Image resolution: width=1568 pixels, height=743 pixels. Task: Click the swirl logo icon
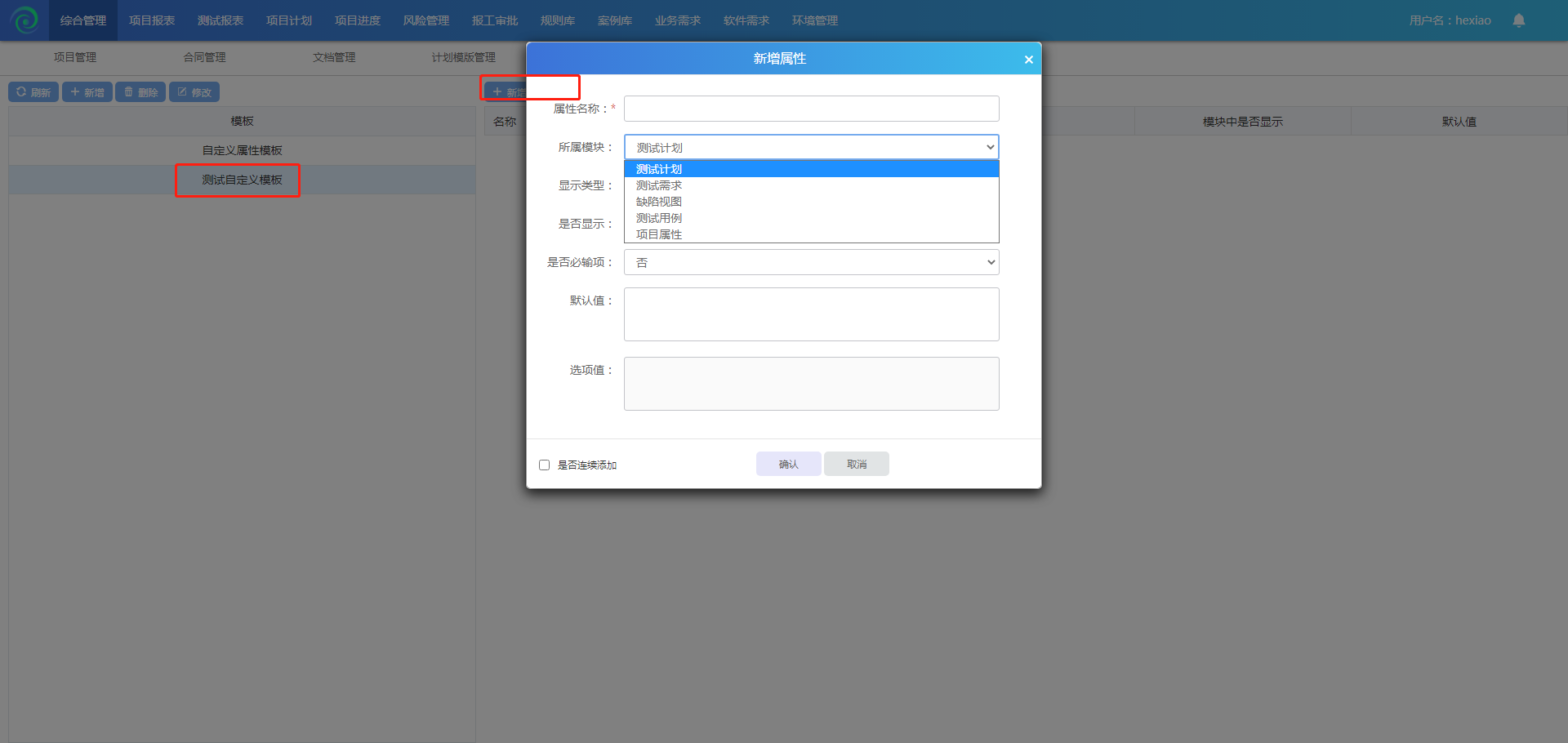coord(24,20)
